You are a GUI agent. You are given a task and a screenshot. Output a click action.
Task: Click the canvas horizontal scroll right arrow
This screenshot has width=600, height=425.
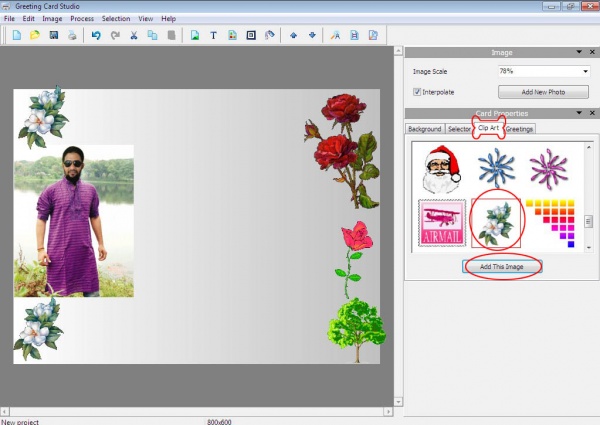(x=388, y=412)
